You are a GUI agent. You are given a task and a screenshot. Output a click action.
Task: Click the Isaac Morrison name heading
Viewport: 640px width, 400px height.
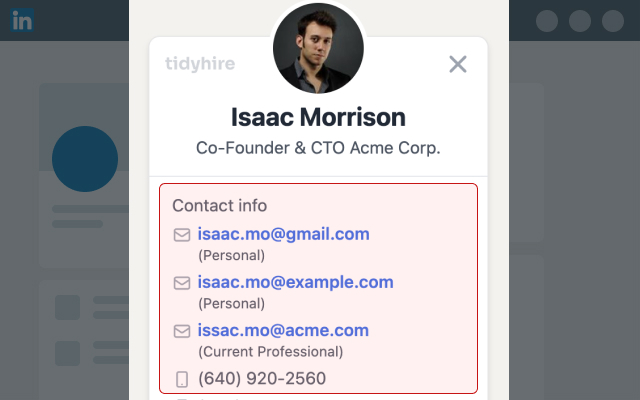(318, 117)
